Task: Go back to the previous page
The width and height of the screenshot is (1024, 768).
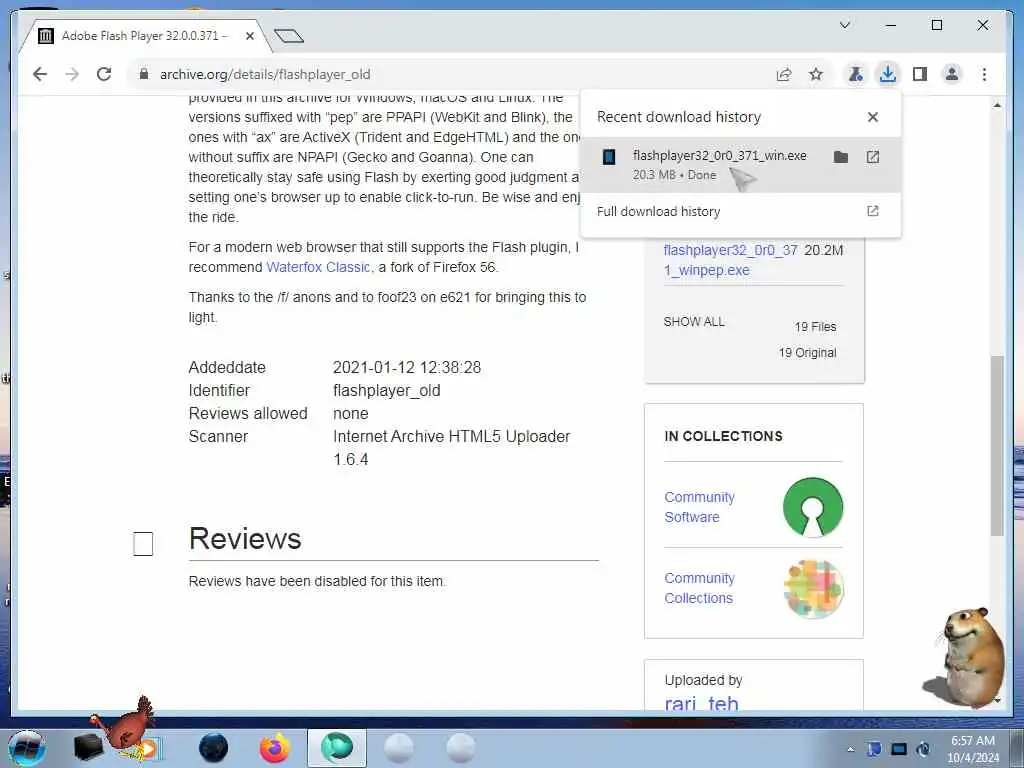Action: (40, 74)
